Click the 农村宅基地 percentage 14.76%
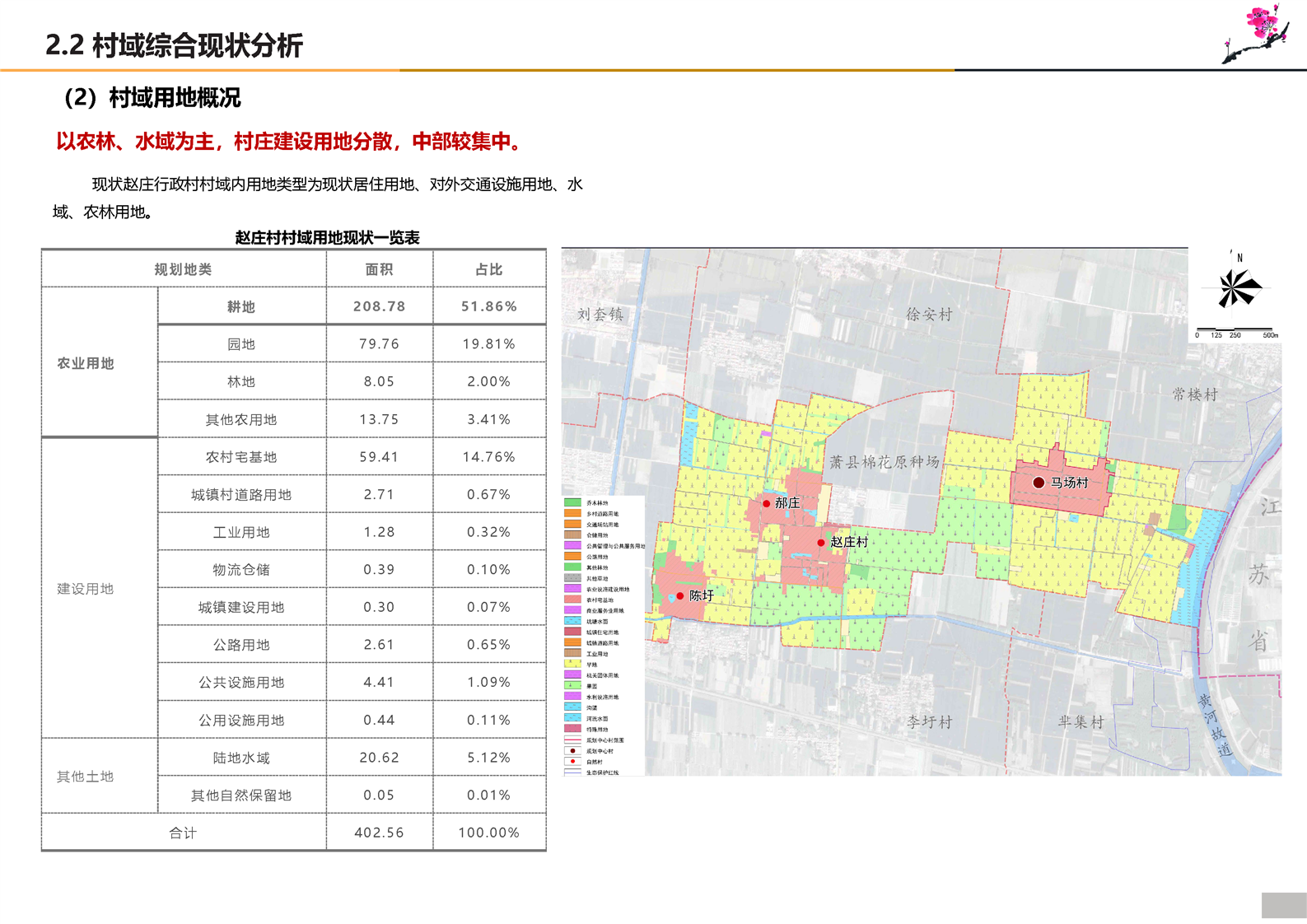The image size is (1307, 924). click(488, 457)
